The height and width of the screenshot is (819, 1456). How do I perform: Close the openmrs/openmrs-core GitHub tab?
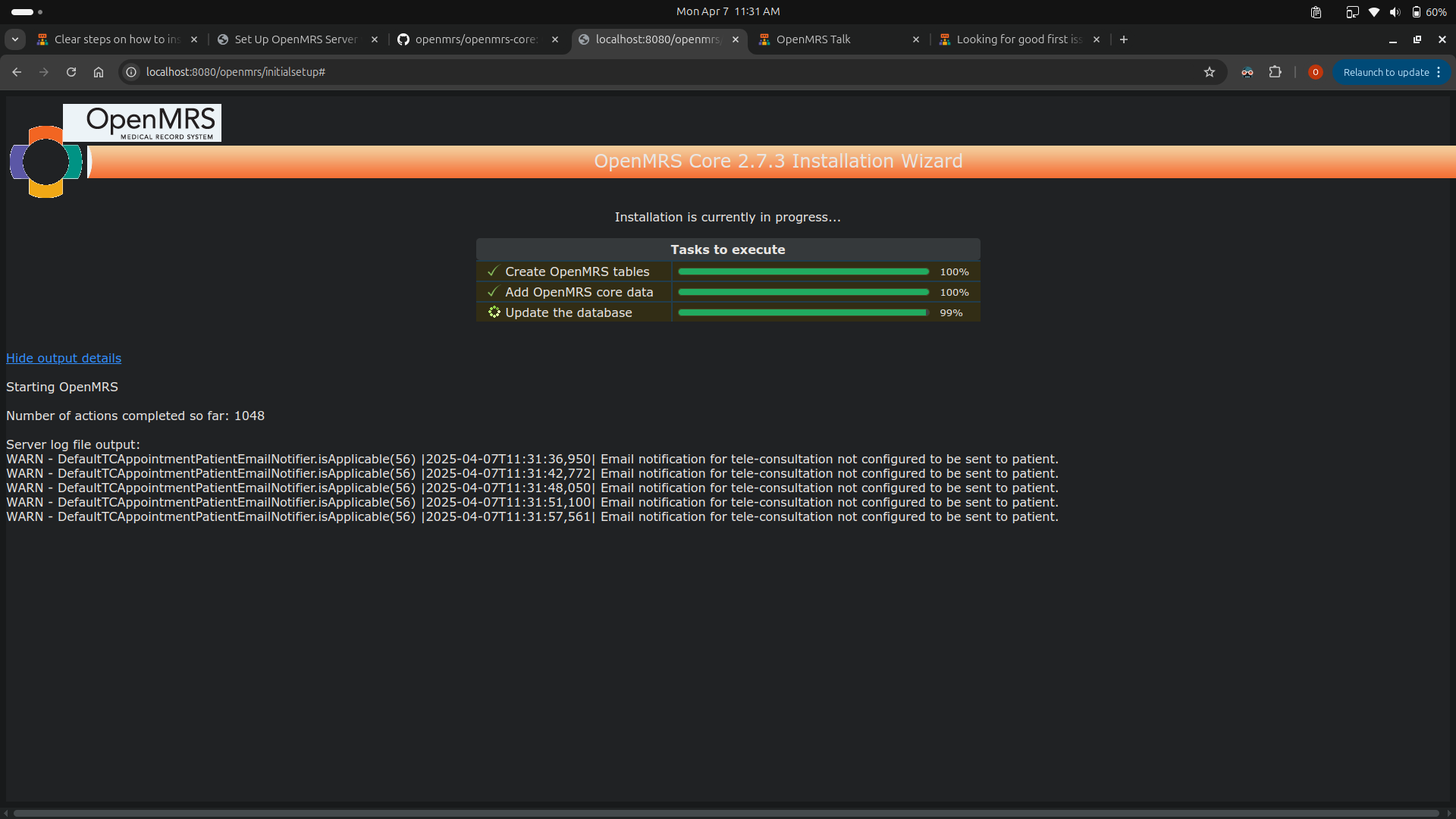[x=555, y=39]
